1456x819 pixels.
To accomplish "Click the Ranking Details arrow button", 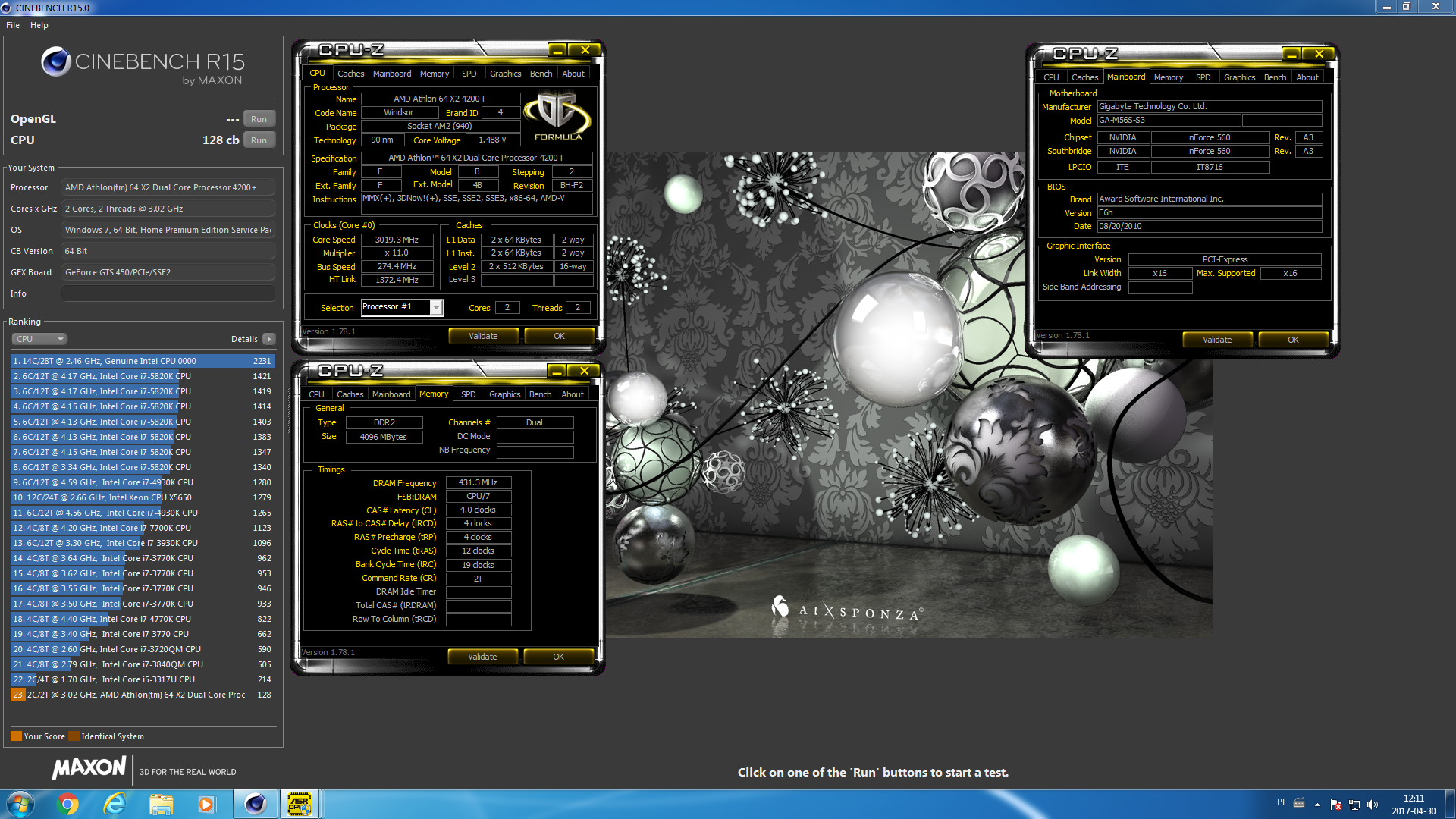I will coord(269,339).
